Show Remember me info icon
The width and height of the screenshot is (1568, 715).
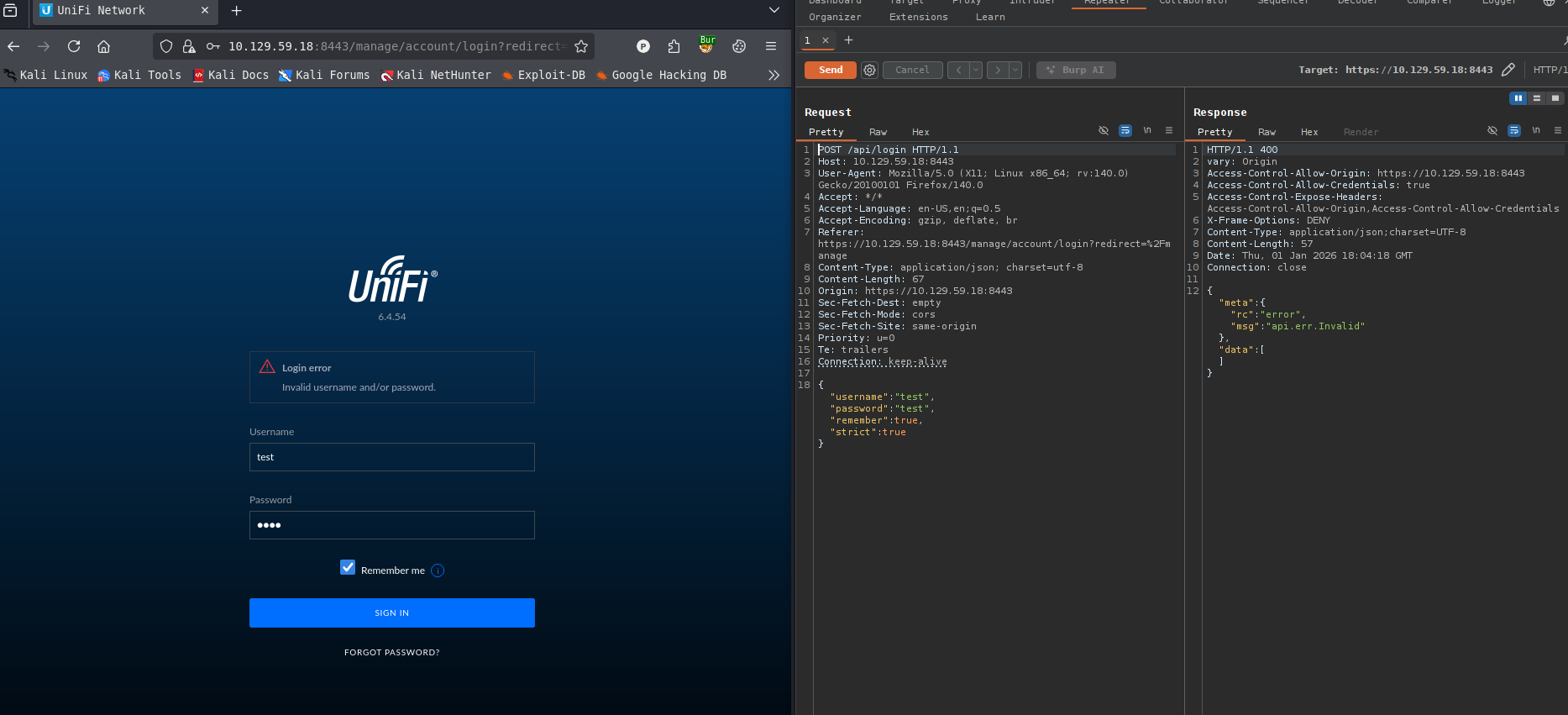(438, 570)
